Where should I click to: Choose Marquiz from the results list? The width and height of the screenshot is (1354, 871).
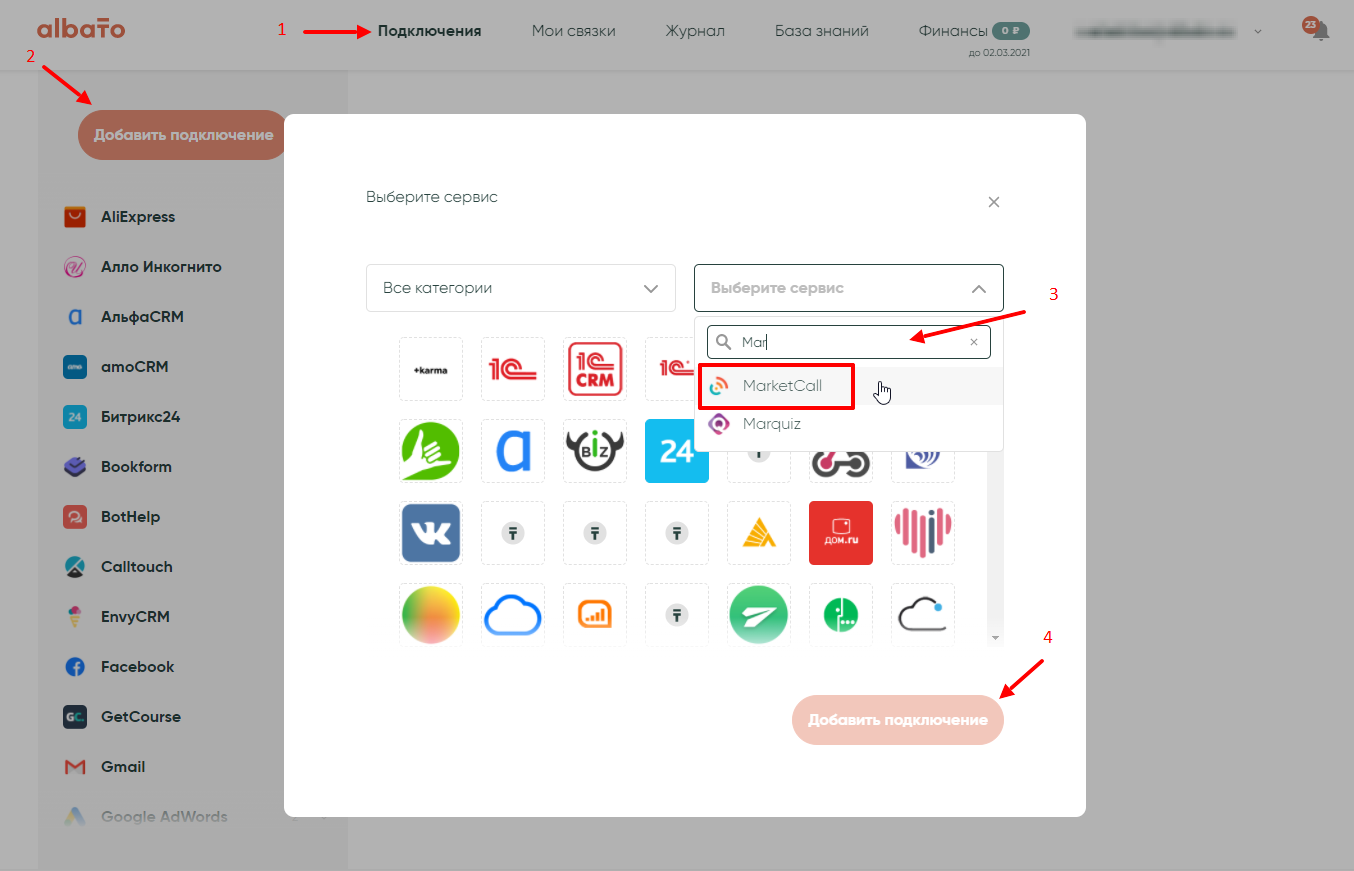(771, 424)
